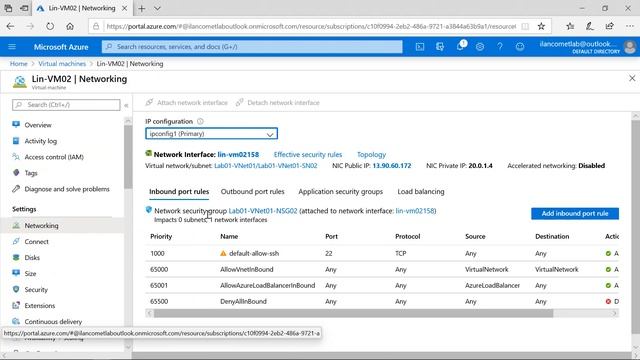The height and width of the screenshot is (360, 640).
Task: Go back with the browser back arrow
Action: click(x=10, y=26)
